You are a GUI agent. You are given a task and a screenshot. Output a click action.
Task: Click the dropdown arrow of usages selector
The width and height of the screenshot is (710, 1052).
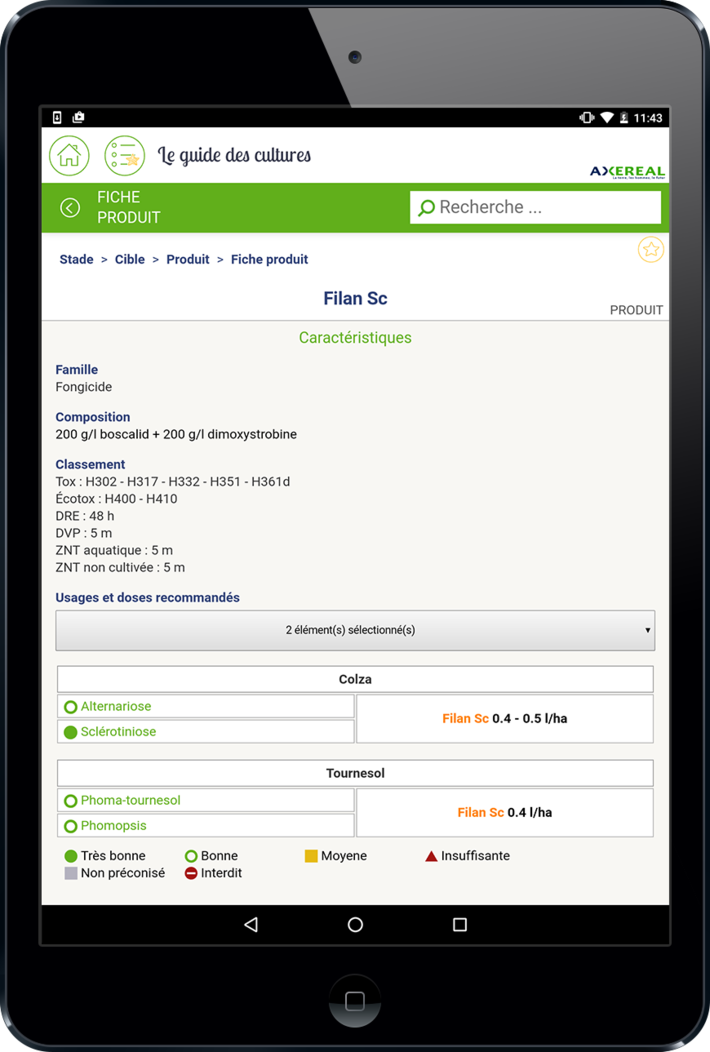[x=648, y=630]
